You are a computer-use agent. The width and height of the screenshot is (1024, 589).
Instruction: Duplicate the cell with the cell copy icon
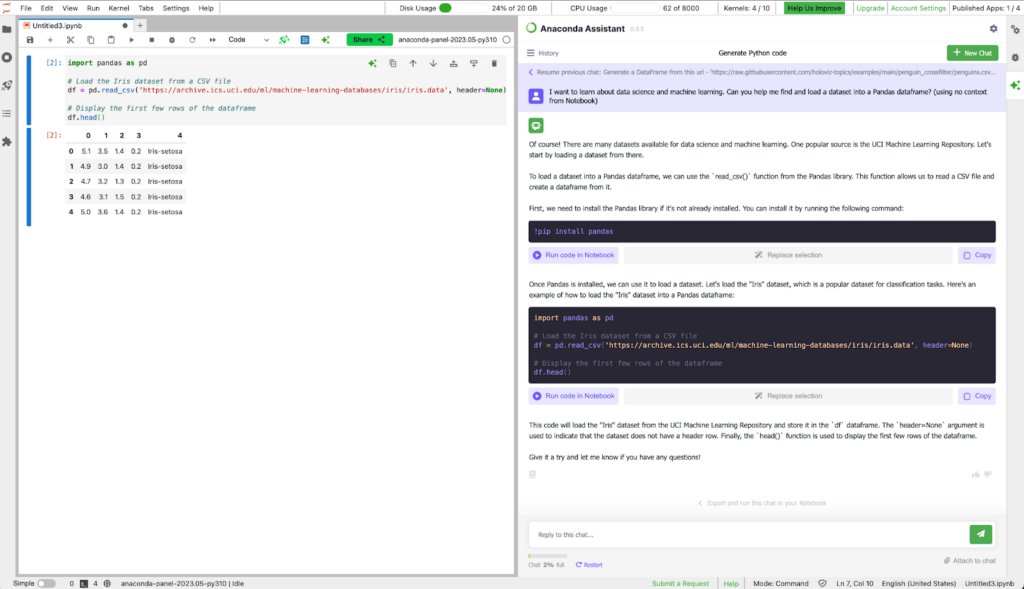click(392, 63)
